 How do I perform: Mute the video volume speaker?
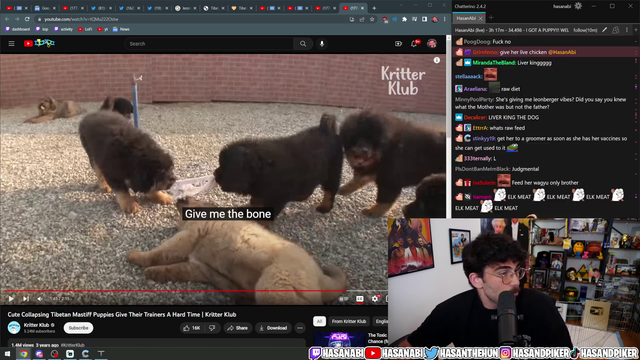click(x=40, y=299)
